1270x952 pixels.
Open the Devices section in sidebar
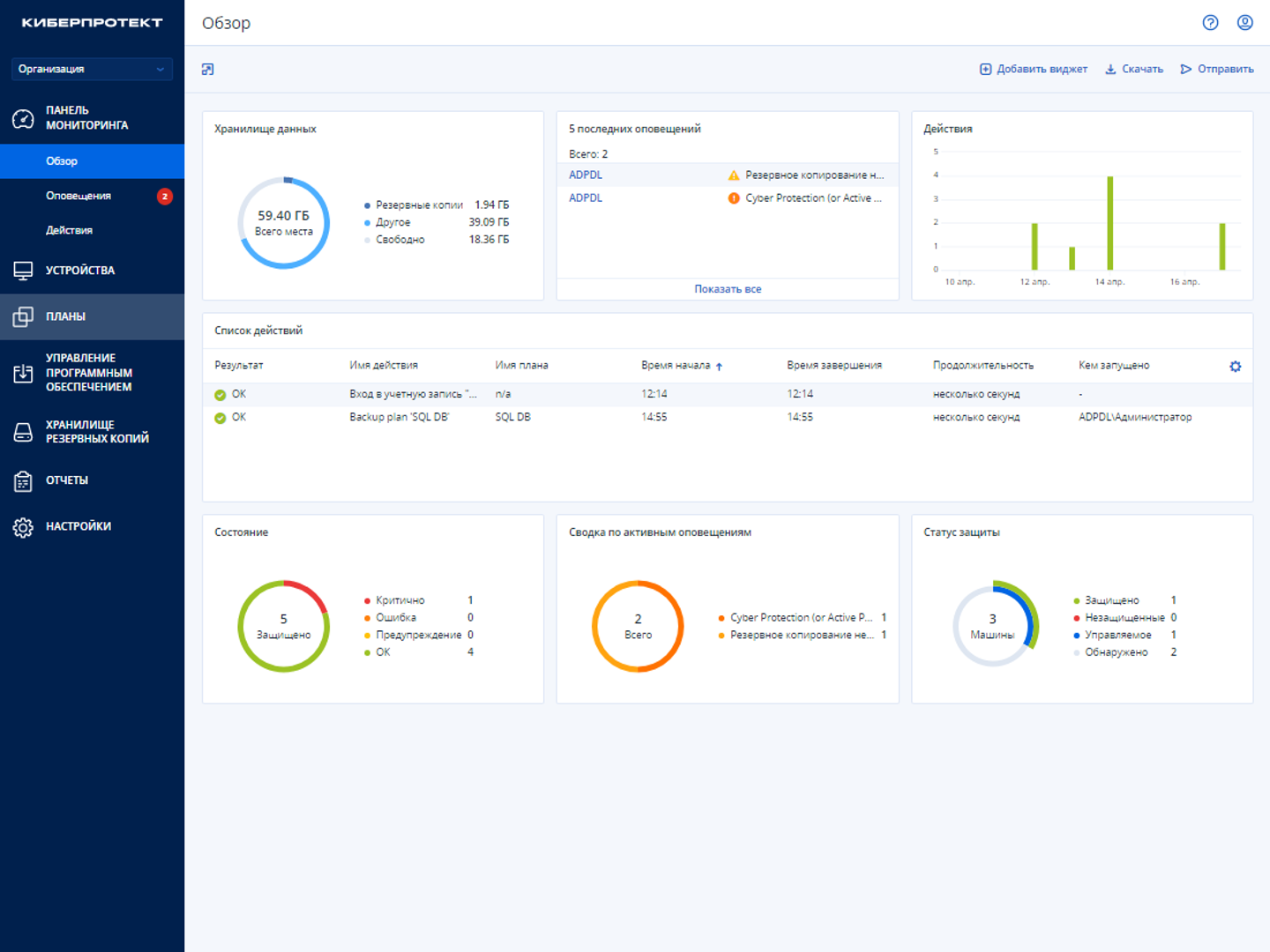tap(80, 271)
